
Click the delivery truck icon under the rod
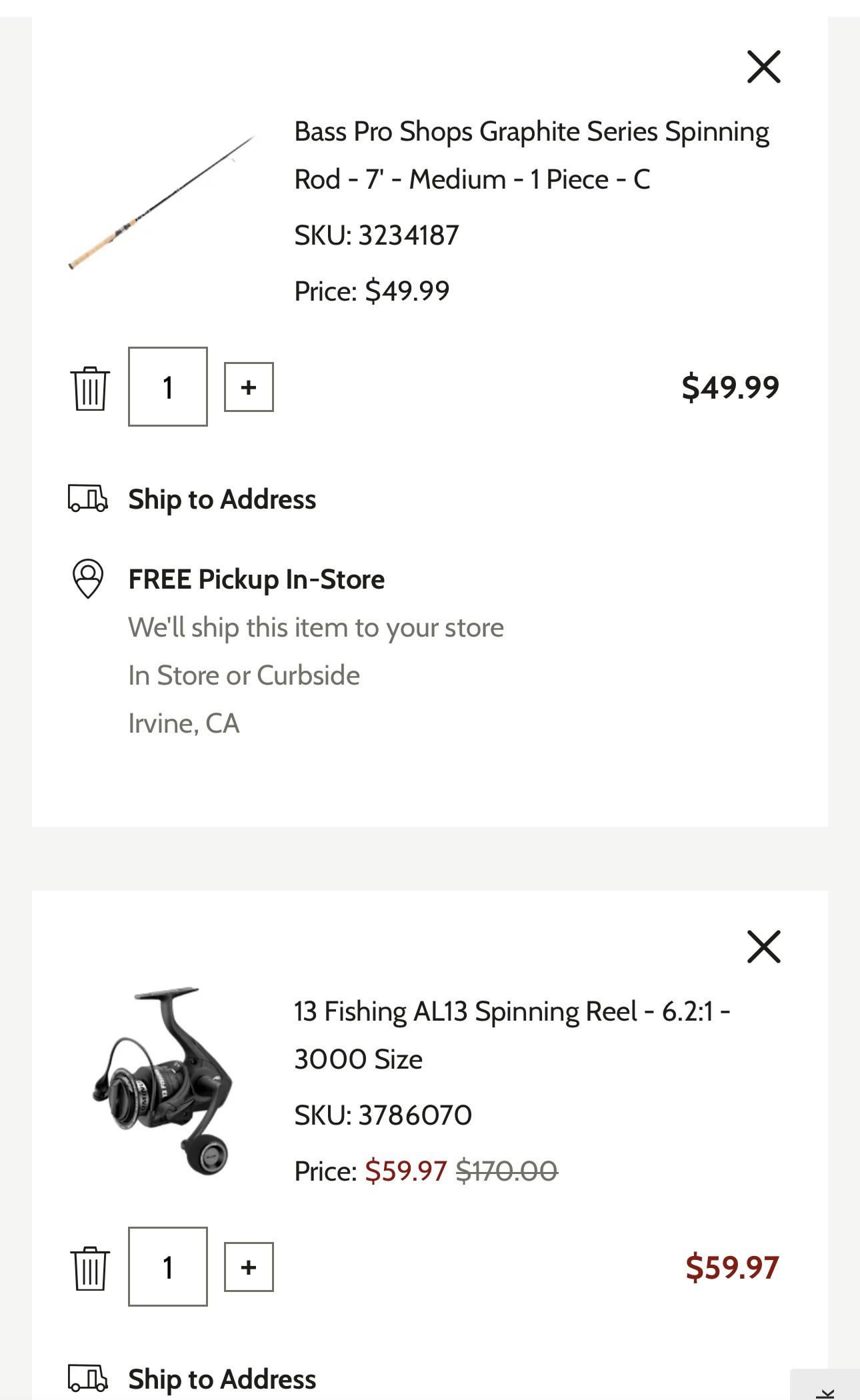tap(87, 499)
